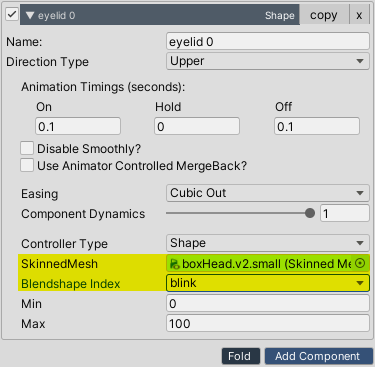Image resolution: width=375 pixels, height=367 pixels.
Task: Change the Controller Type dropdown
Action: click(268, 243)
